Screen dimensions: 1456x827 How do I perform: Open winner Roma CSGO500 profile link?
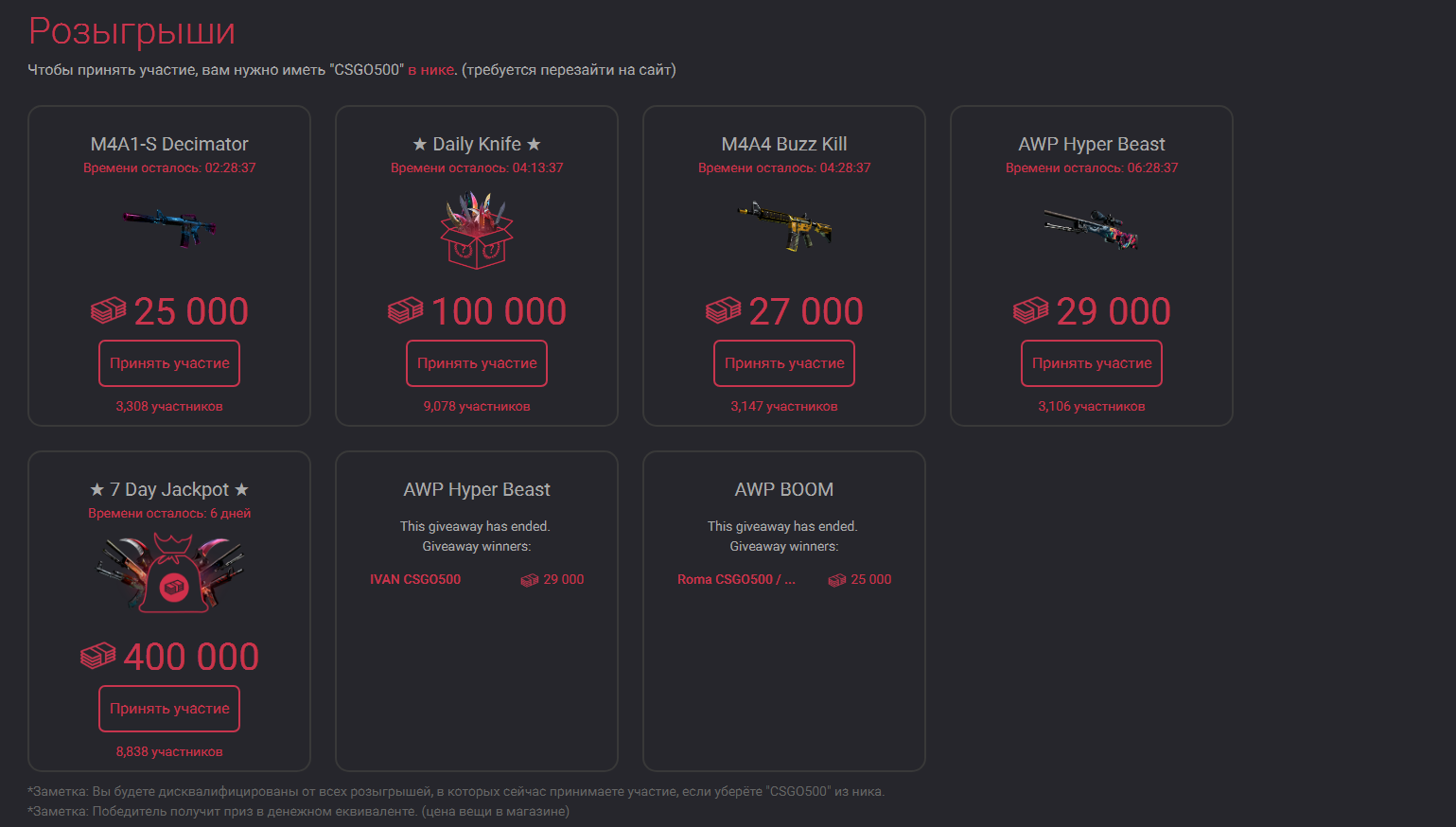point(736,579)
